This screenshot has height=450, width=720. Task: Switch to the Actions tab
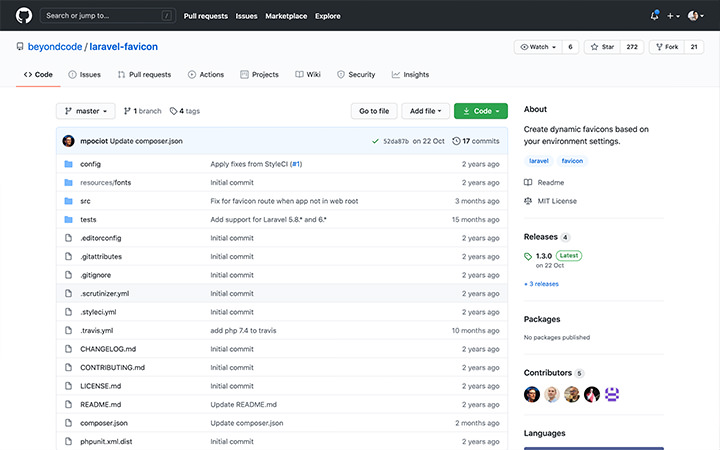pyautogui.click(x=206, y=74)
